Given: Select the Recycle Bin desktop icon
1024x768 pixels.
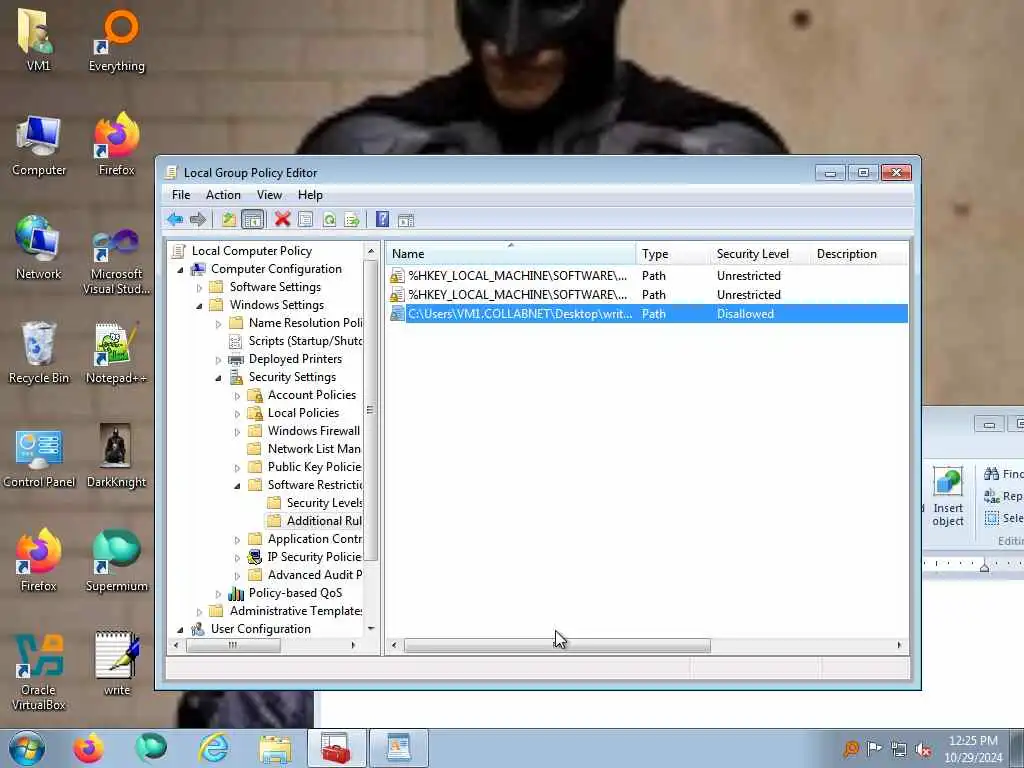Looking at the screenshot, I should click(x=39, y=353).
